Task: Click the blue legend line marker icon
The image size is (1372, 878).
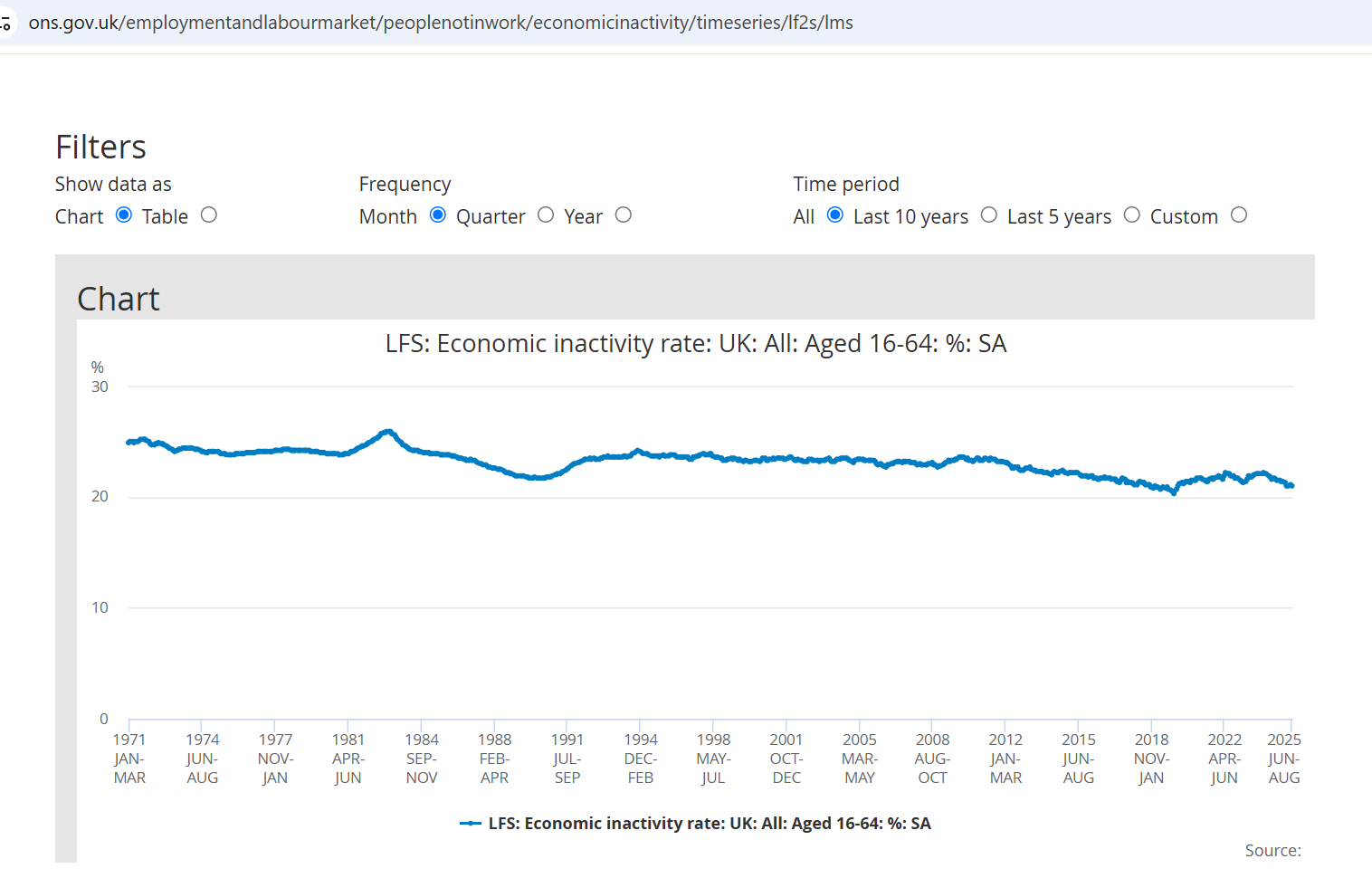Action: tap(470, 824)
